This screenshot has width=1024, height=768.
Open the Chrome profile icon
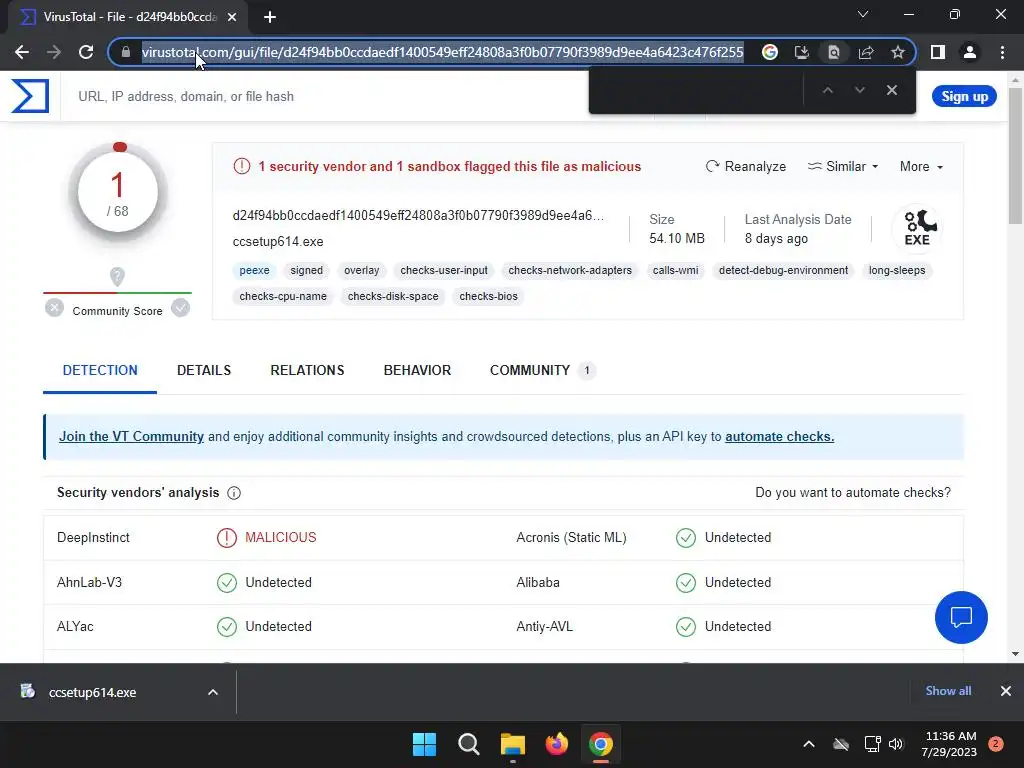point(970,52)
